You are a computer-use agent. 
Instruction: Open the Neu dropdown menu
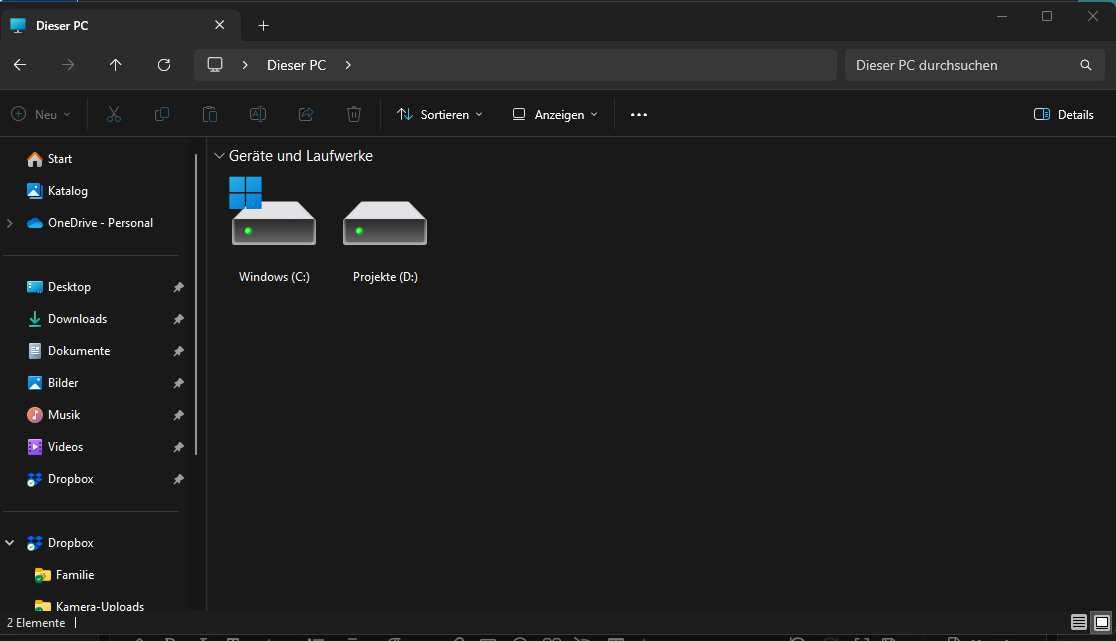coord(41,115)
